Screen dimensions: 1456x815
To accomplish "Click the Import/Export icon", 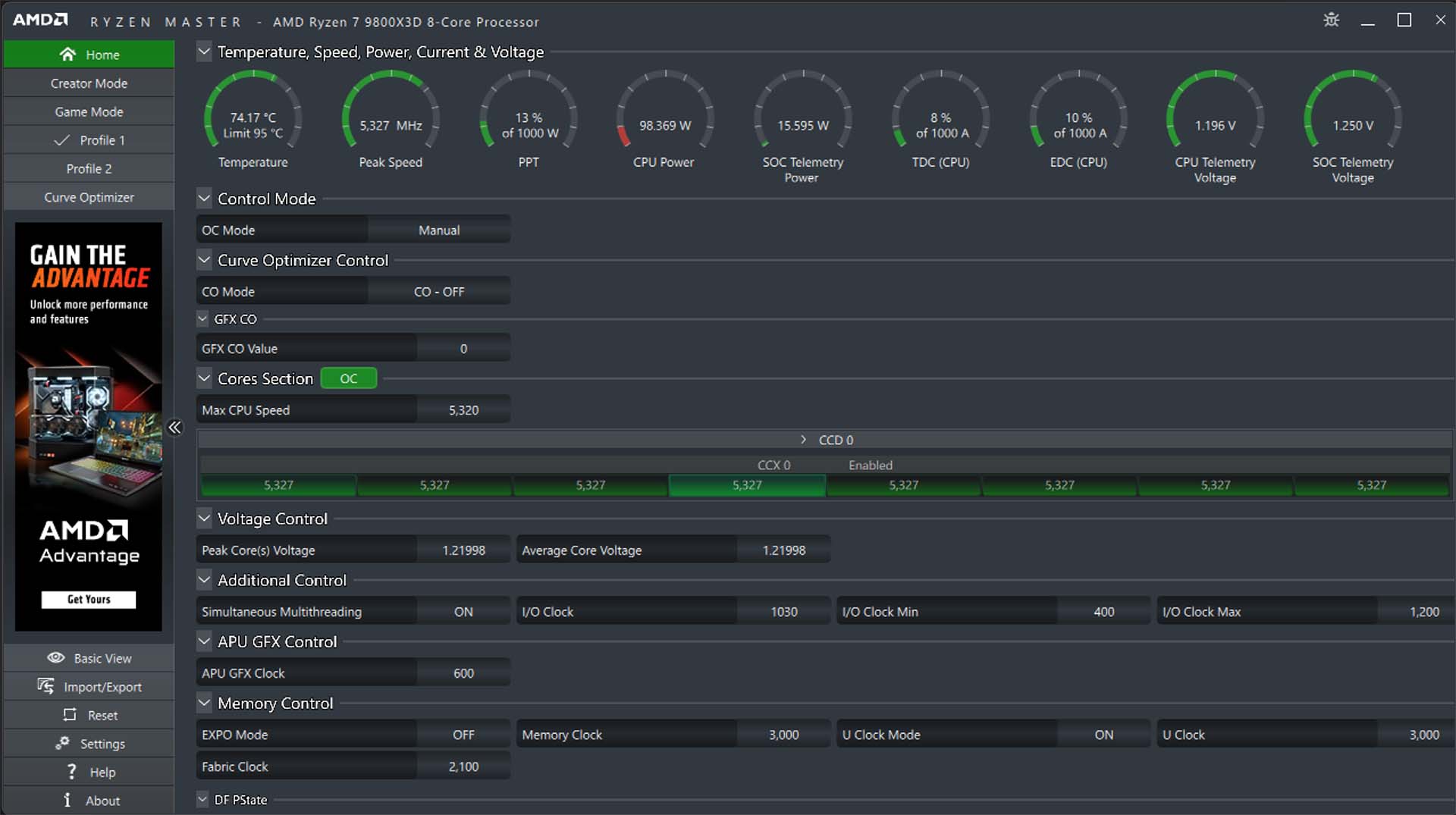I will coord(45,686).
